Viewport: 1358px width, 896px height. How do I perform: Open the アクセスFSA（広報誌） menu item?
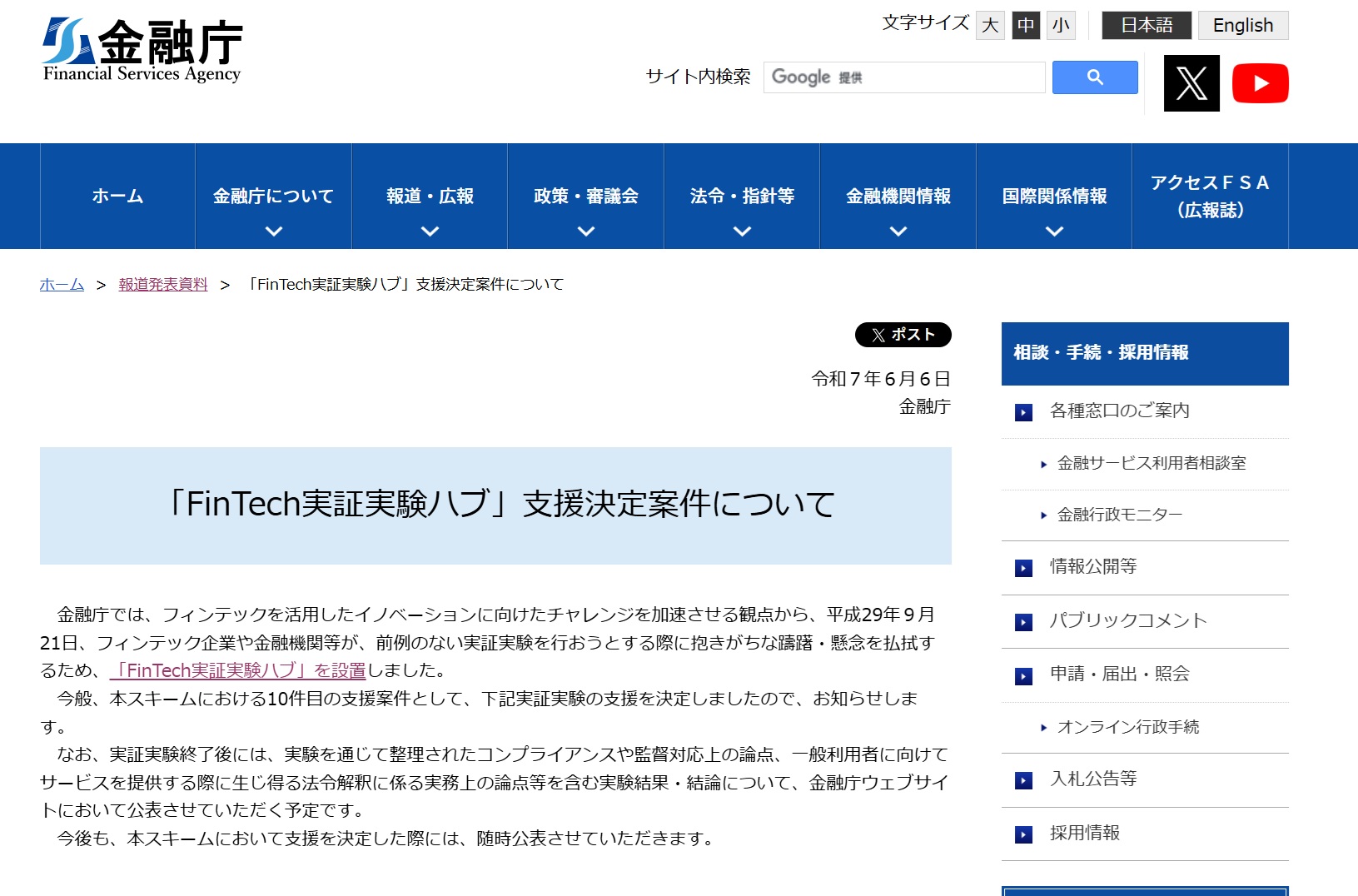click(x=1209, y=196)
